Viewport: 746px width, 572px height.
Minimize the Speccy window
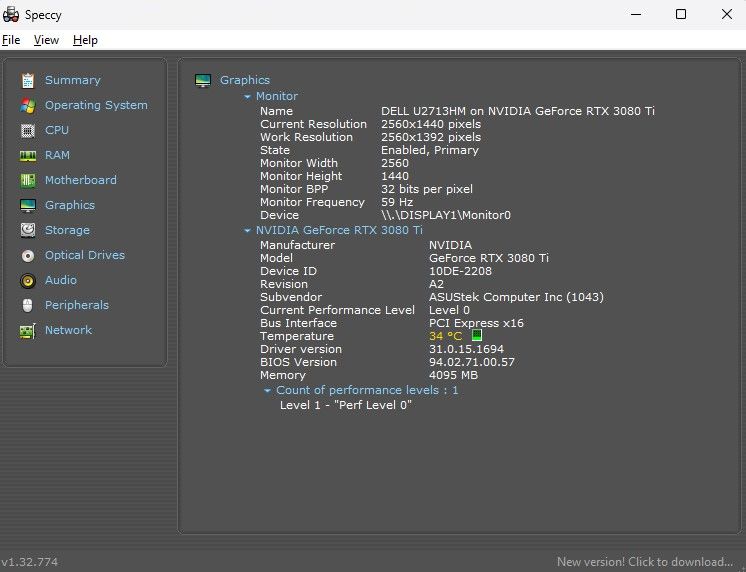pos(636,14)
